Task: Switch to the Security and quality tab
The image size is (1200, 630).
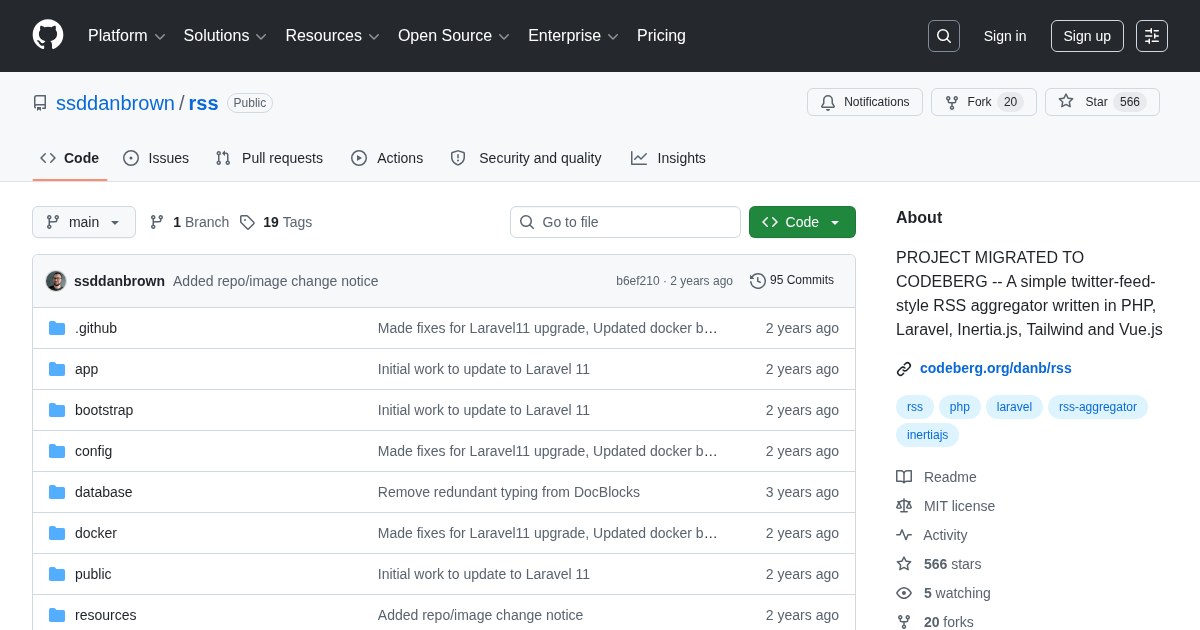Action: pos(526,158)
